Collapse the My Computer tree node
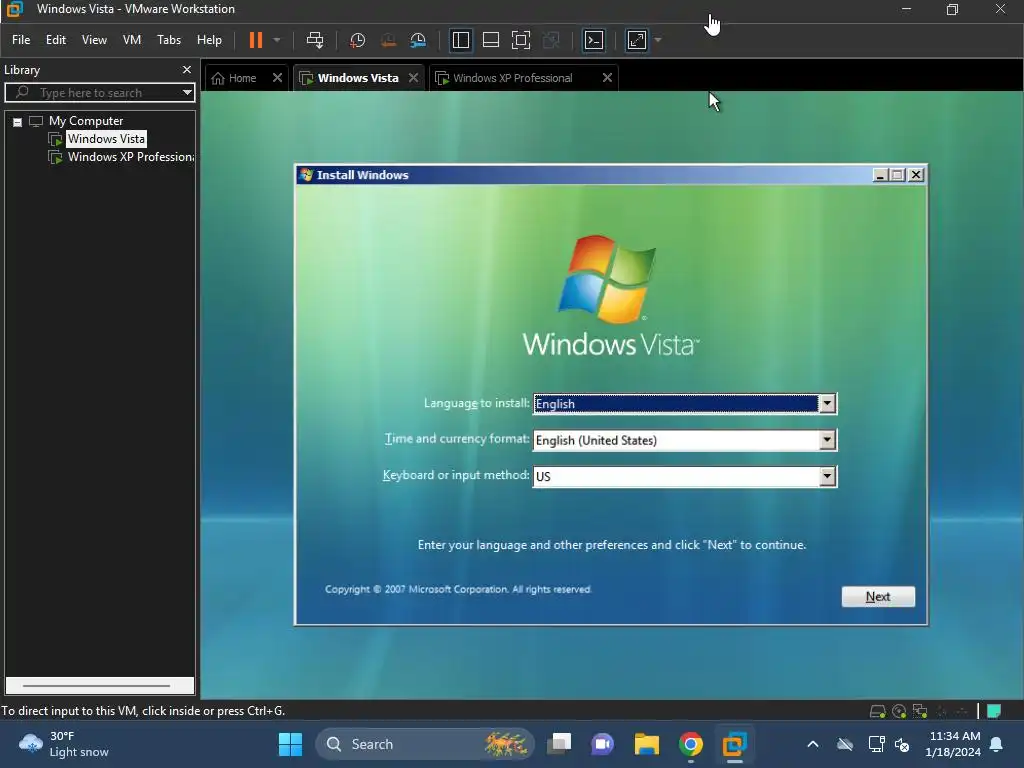The width and height of the screenshot is (1024, 768). click(x=18, y=121)
